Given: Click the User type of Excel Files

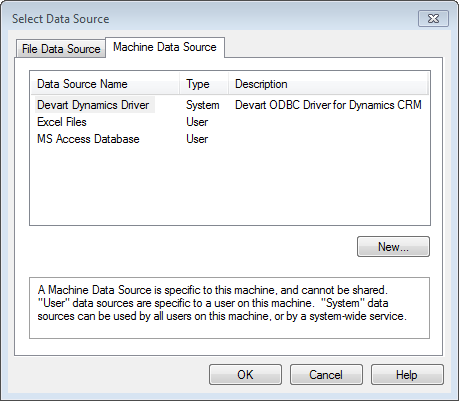Looking at the screenshot, I should coord(197,122).
